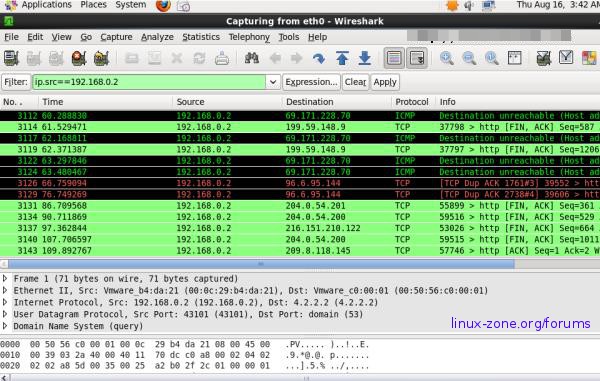Image resolution: width=600 pixels, height=381 pixels.
Task: Open the filter history dropdown arrow
Action: [273, 82]
